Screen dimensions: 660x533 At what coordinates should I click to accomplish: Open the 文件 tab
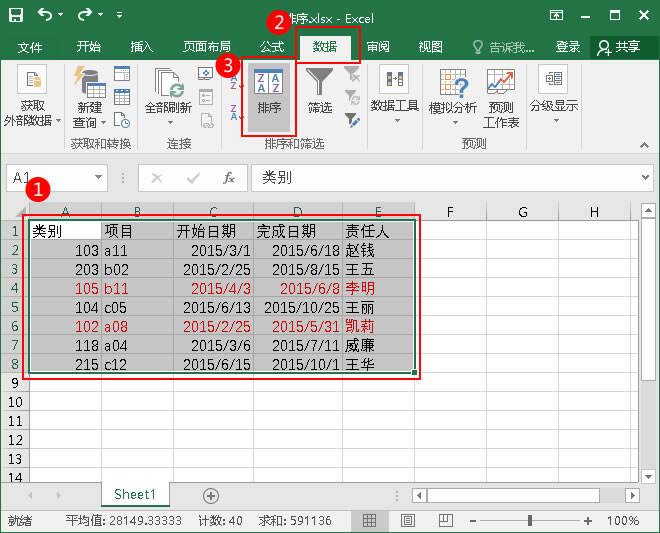pos(30,47)
